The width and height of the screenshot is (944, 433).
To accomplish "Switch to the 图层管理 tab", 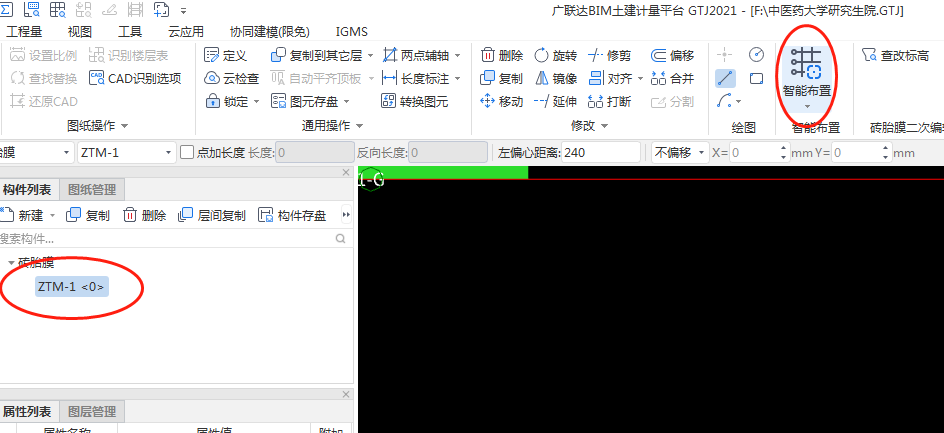I will [92, 412].
